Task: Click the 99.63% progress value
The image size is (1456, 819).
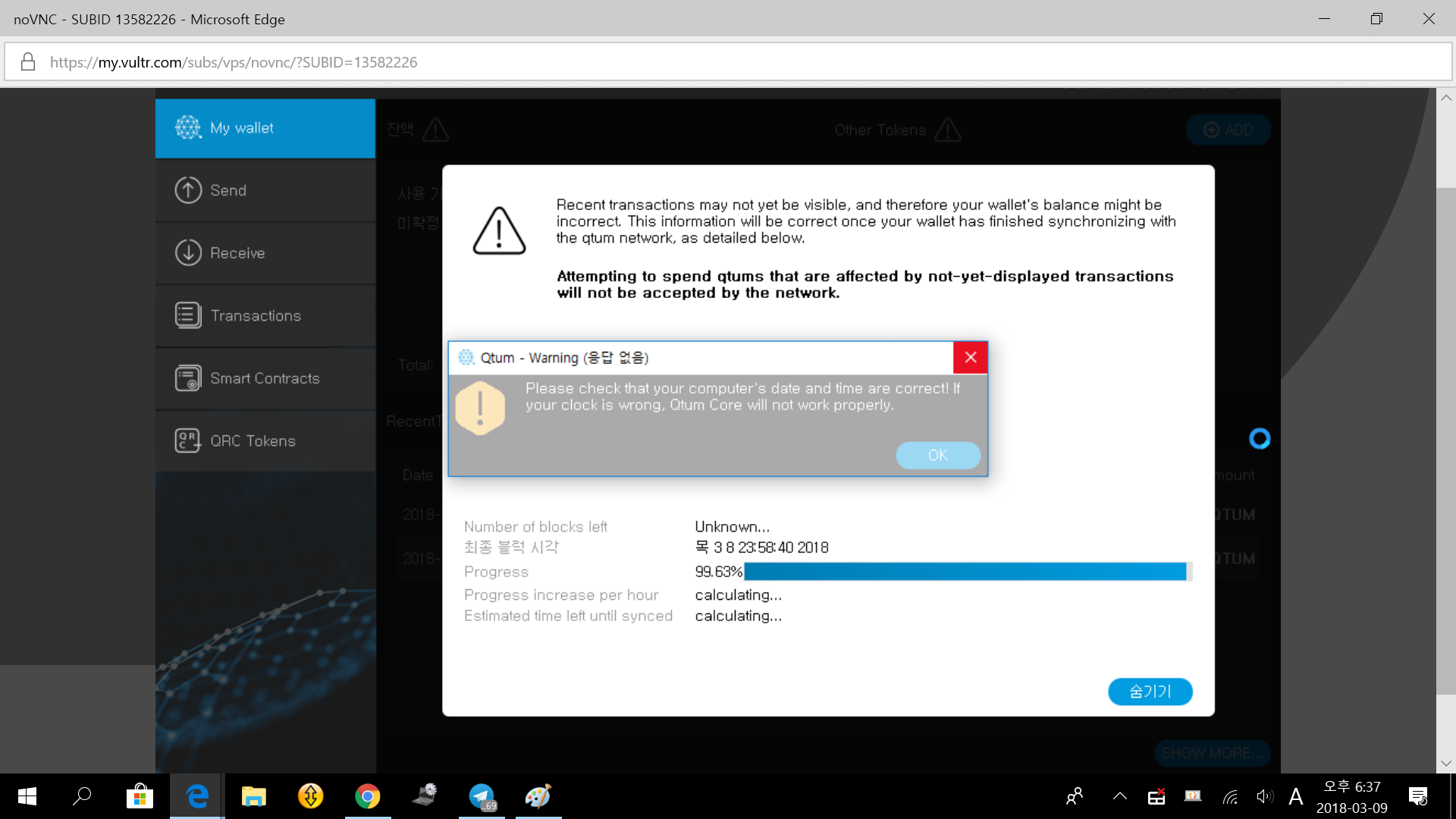Action: [x=719, y=572]
